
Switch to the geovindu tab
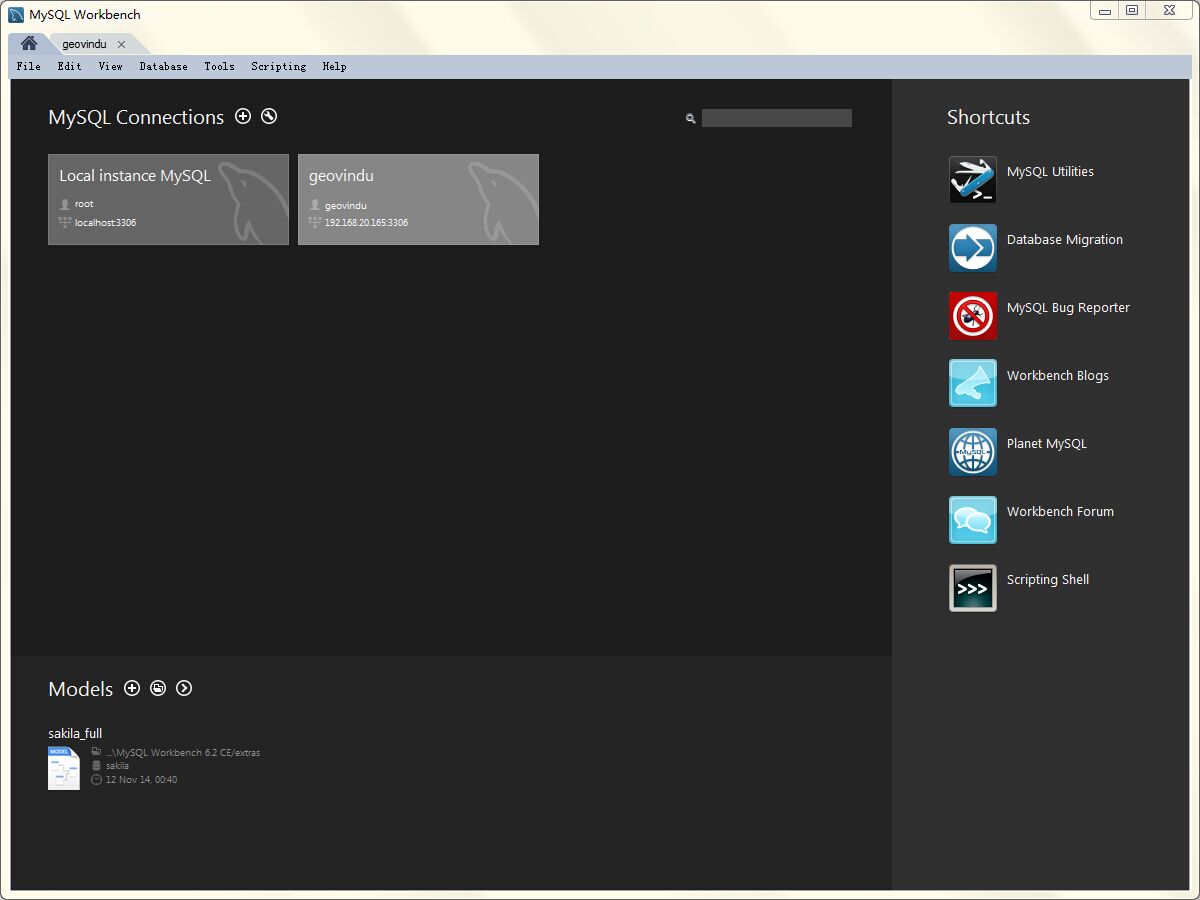coord(84,44)
